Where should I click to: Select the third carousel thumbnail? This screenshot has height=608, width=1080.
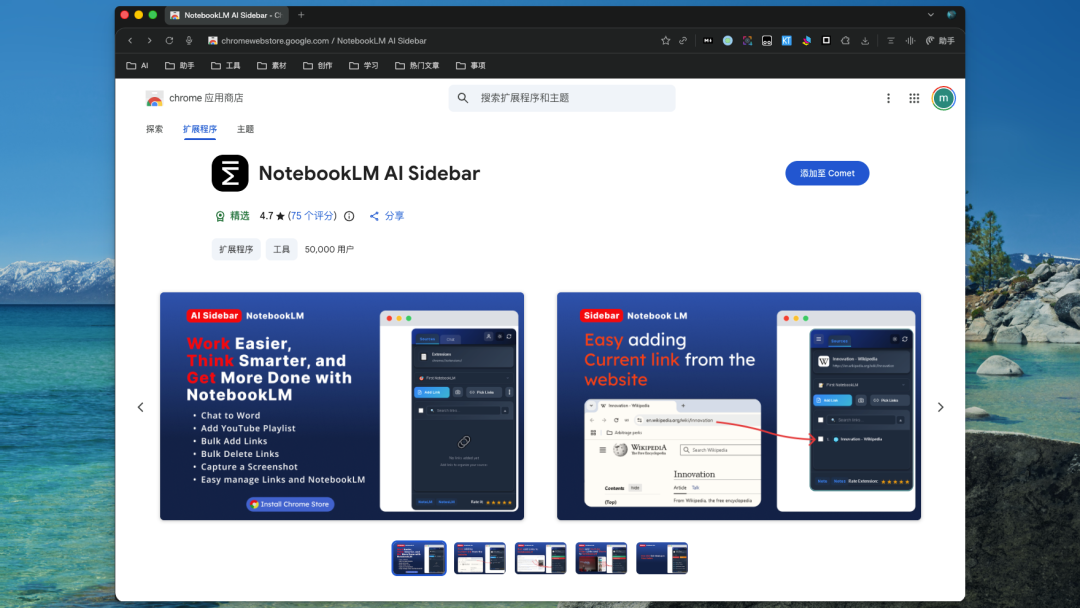click(541, 558)
